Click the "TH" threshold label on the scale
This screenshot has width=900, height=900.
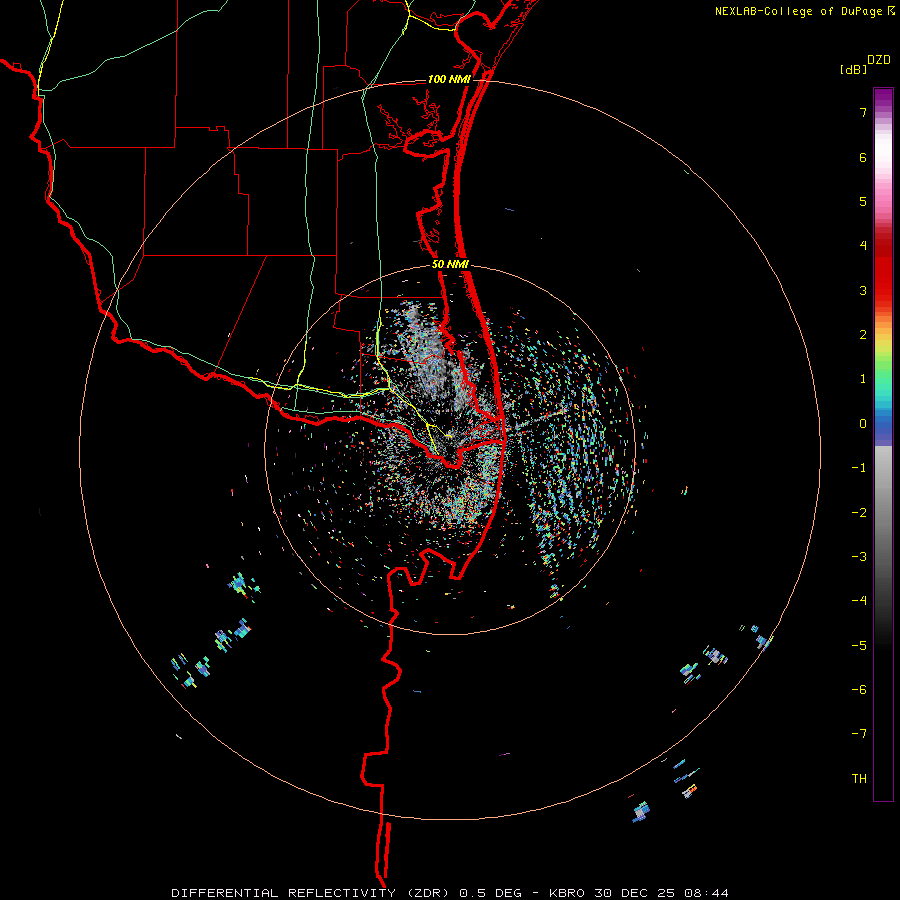pyautogui.click(x=859, y=779)
